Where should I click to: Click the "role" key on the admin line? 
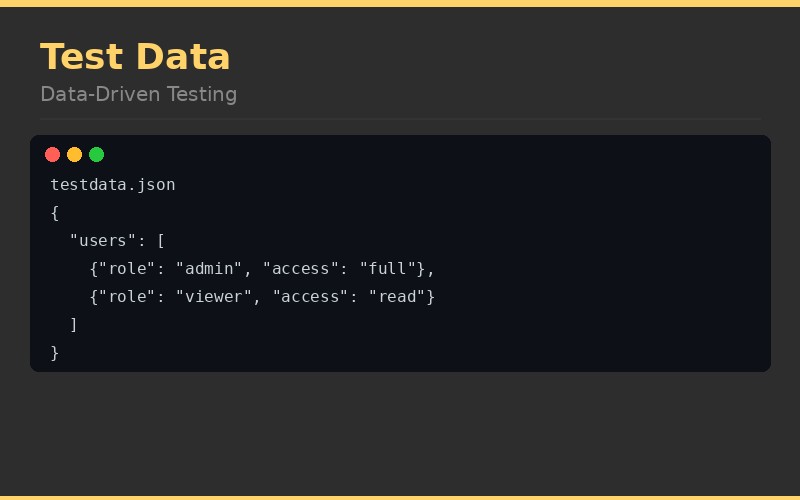(128, 269)
